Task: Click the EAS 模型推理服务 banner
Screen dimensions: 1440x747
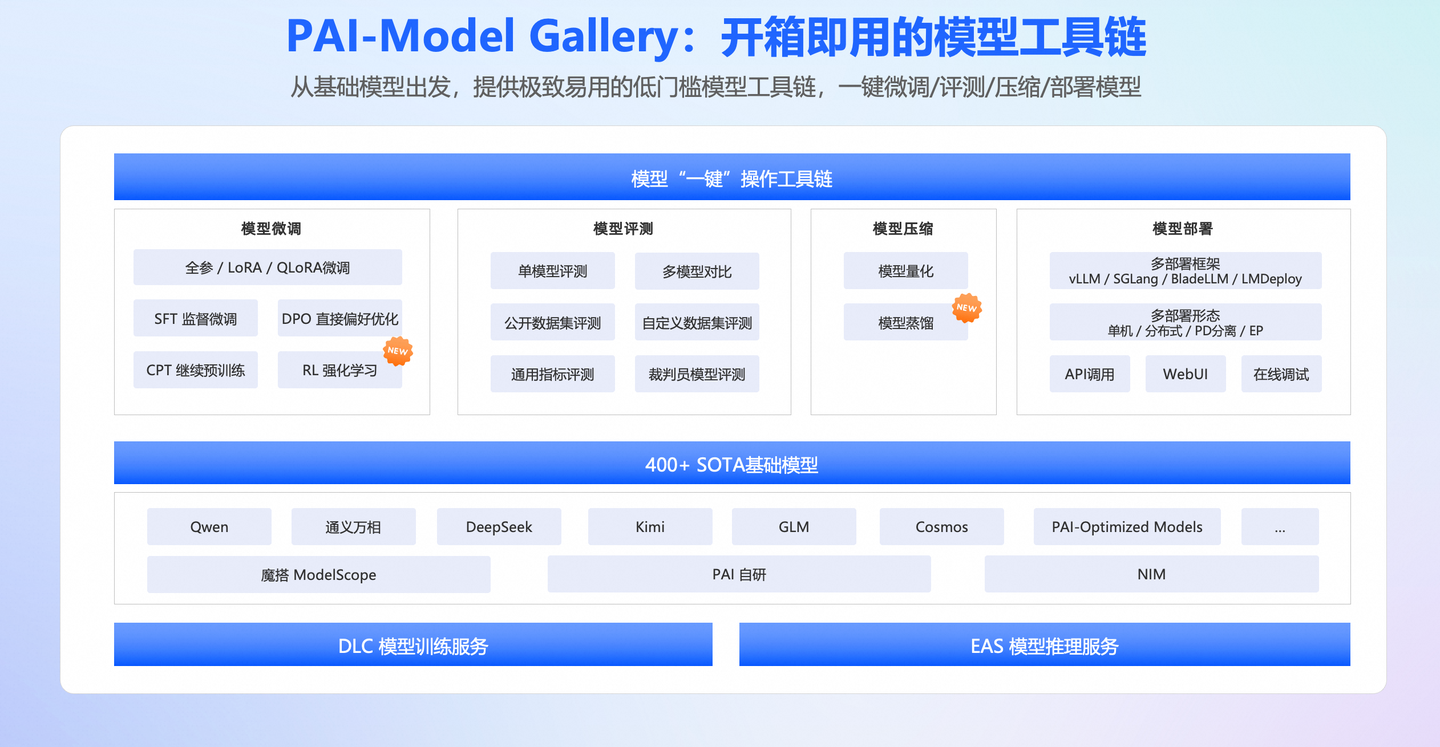Action: 1044,644
